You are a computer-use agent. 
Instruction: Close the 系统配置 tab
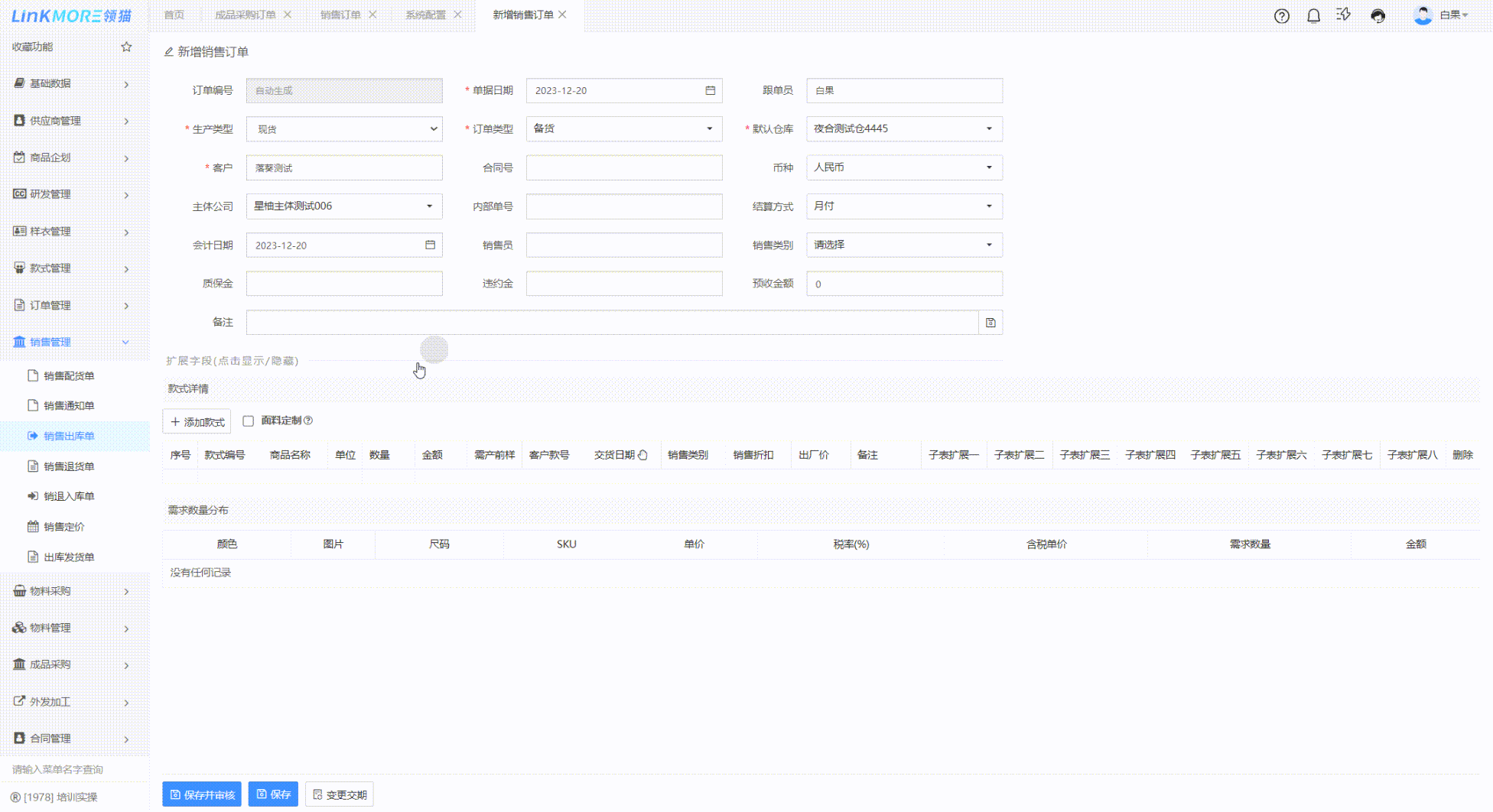click(457, 15)
